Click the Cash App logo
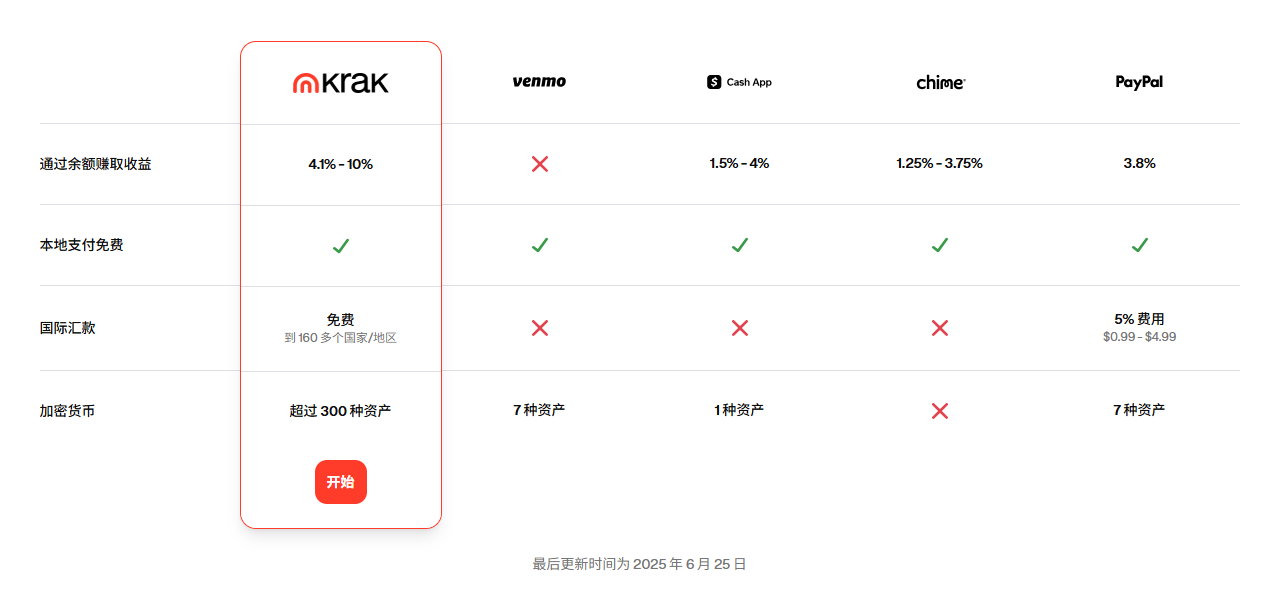Viewport: 1272px width, 599px height. click(x=739, y=82)
